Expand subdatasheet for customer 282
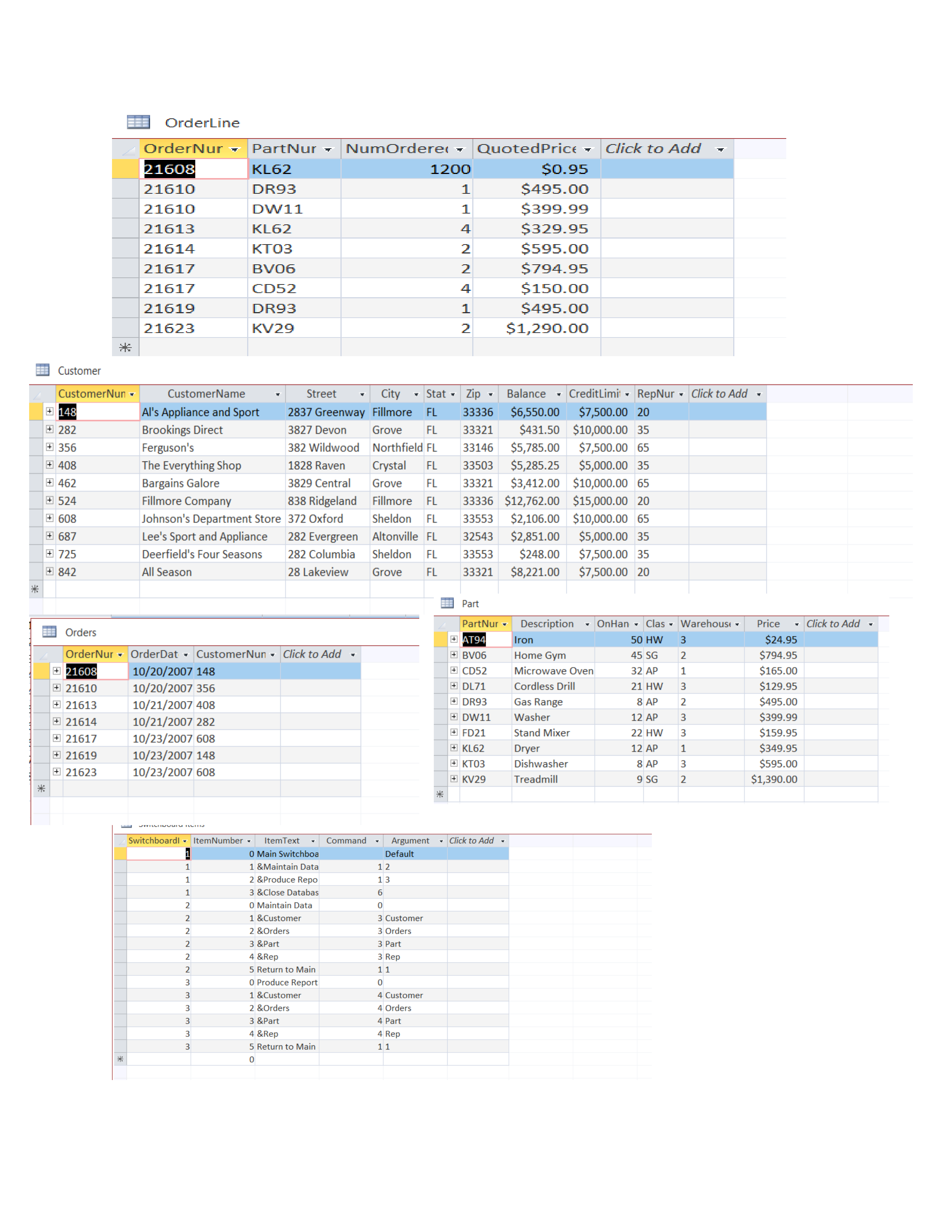Screen dimensions: 952x1232 50,429
